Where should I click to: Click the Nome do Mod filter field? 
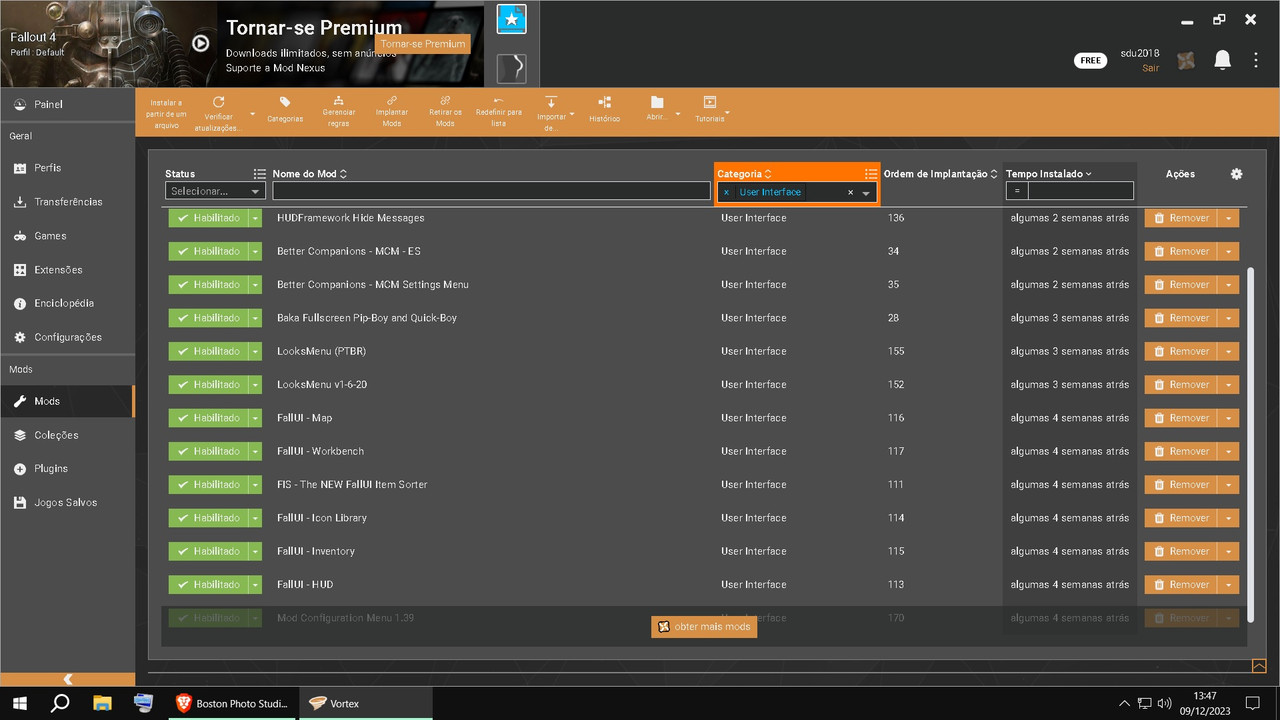[x=491, y=191]
